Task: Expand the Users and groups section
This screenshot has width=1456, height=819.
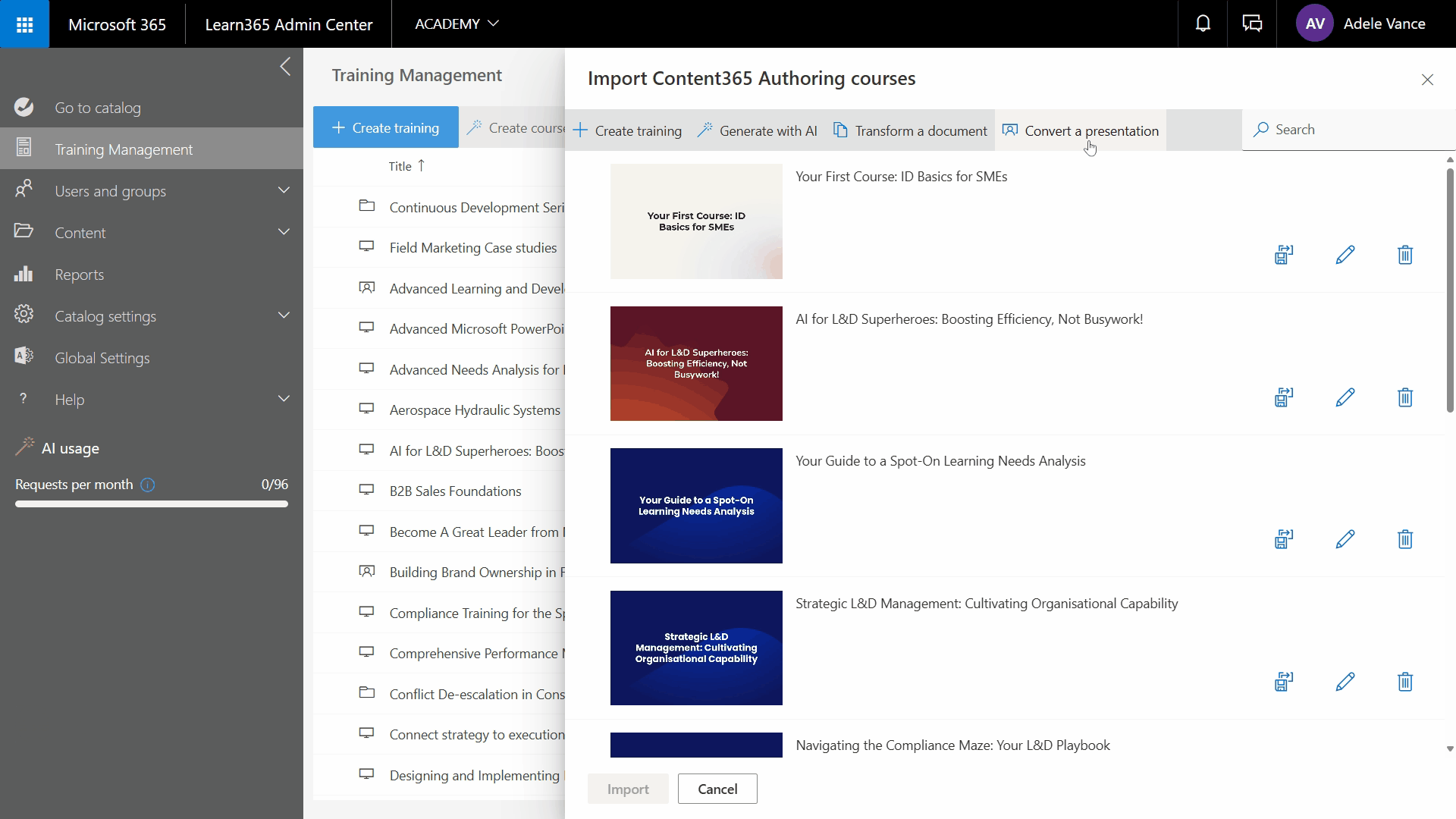Action: coord(111,190)
